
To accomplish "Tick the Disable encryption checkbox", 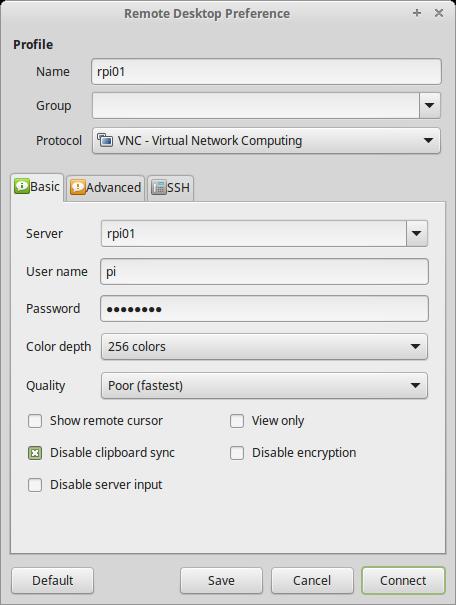I will point(237,453).
